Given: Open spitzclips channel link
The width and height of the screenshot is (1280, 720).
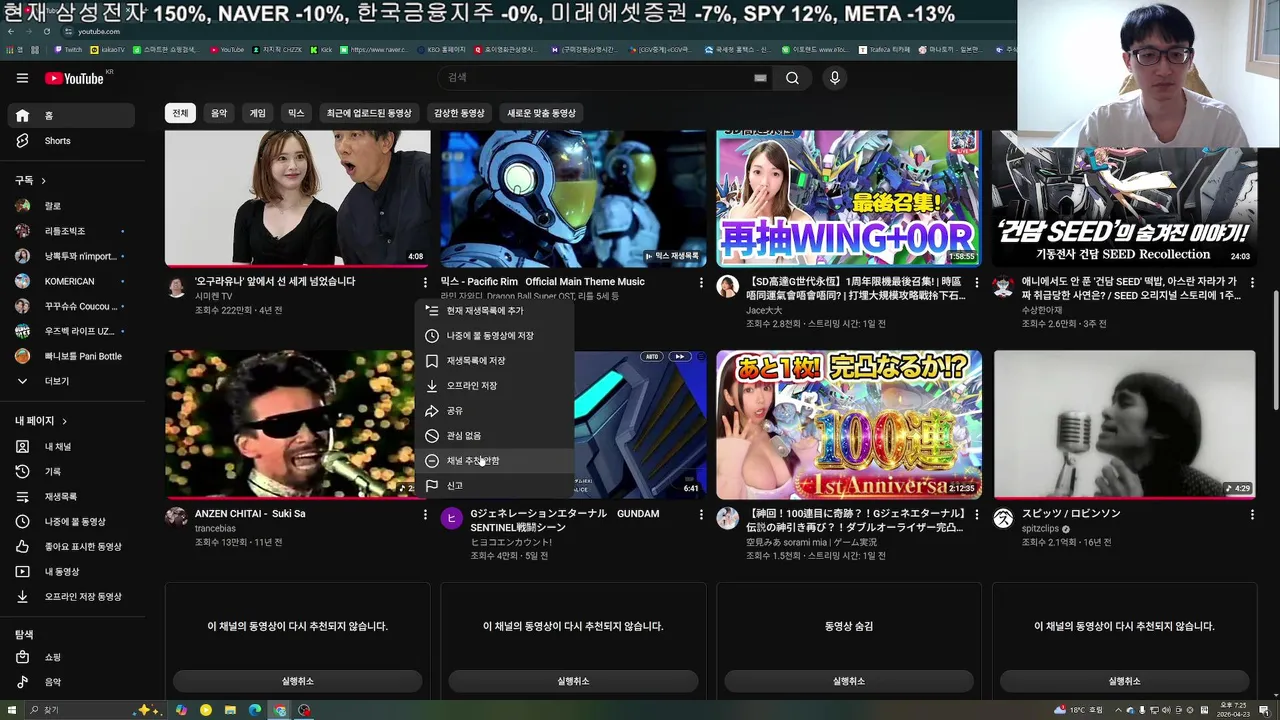Looking at the screenshot, I should pos(1040,528).
